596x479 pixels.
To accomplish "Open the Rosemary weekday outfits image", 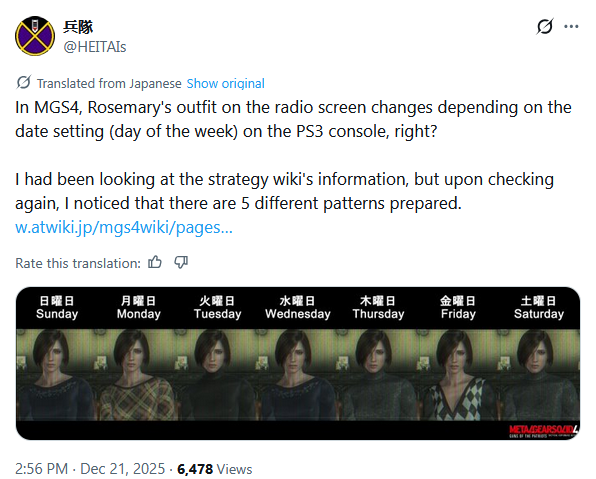I will point(298,363).
